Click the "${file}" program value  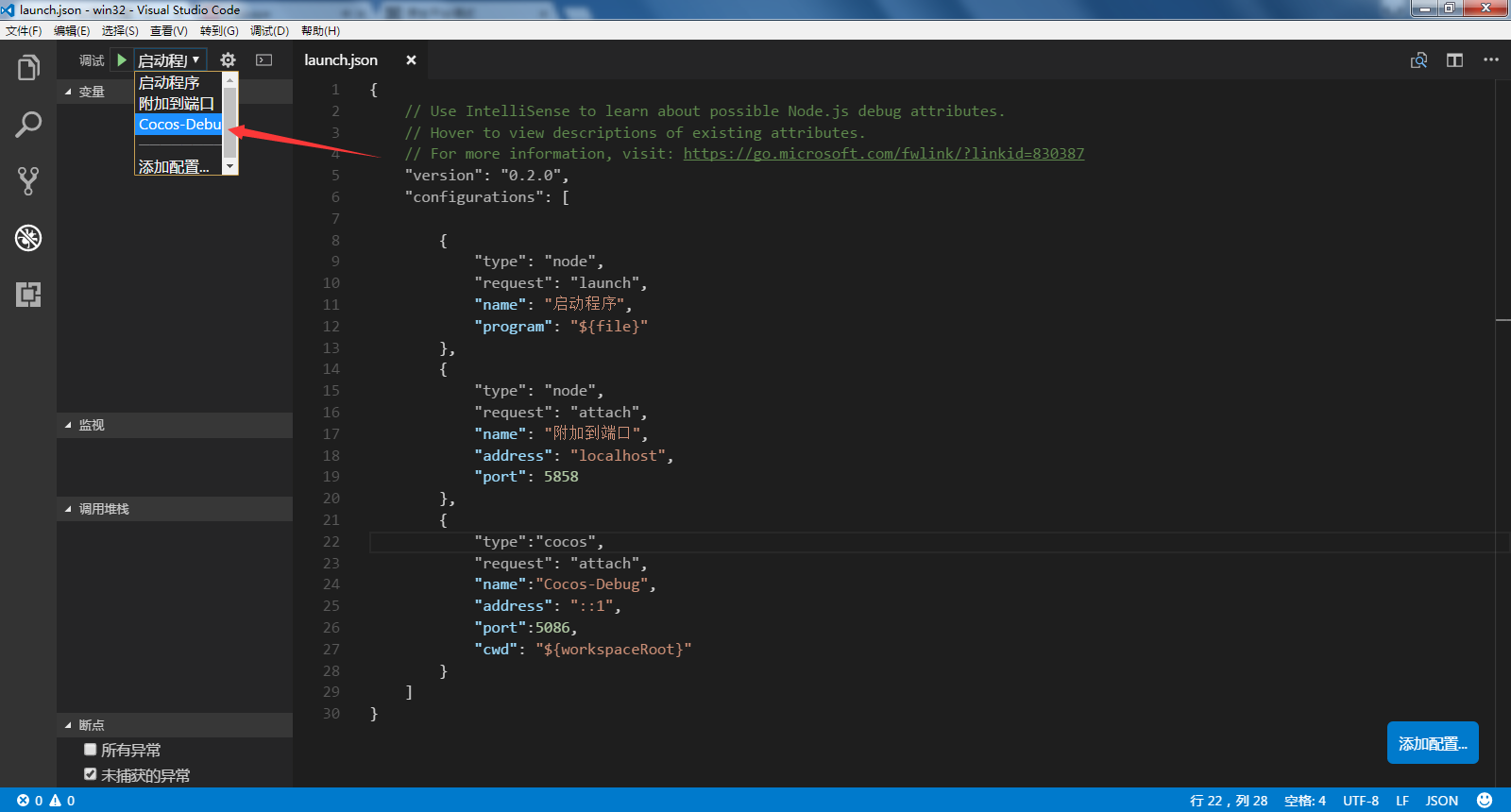coord(609,327)
